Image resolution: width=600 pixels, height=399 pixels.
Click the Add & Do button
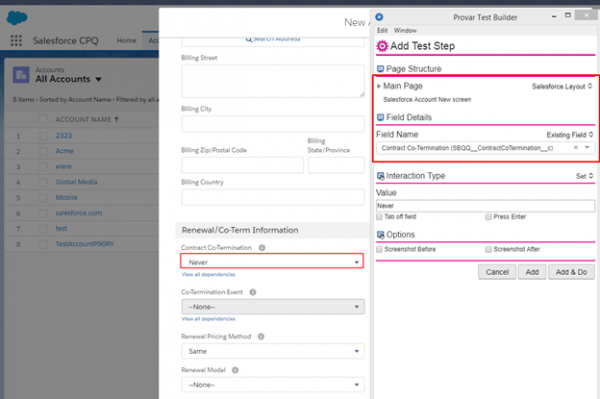pyautogui.click(x=571, y=272)
